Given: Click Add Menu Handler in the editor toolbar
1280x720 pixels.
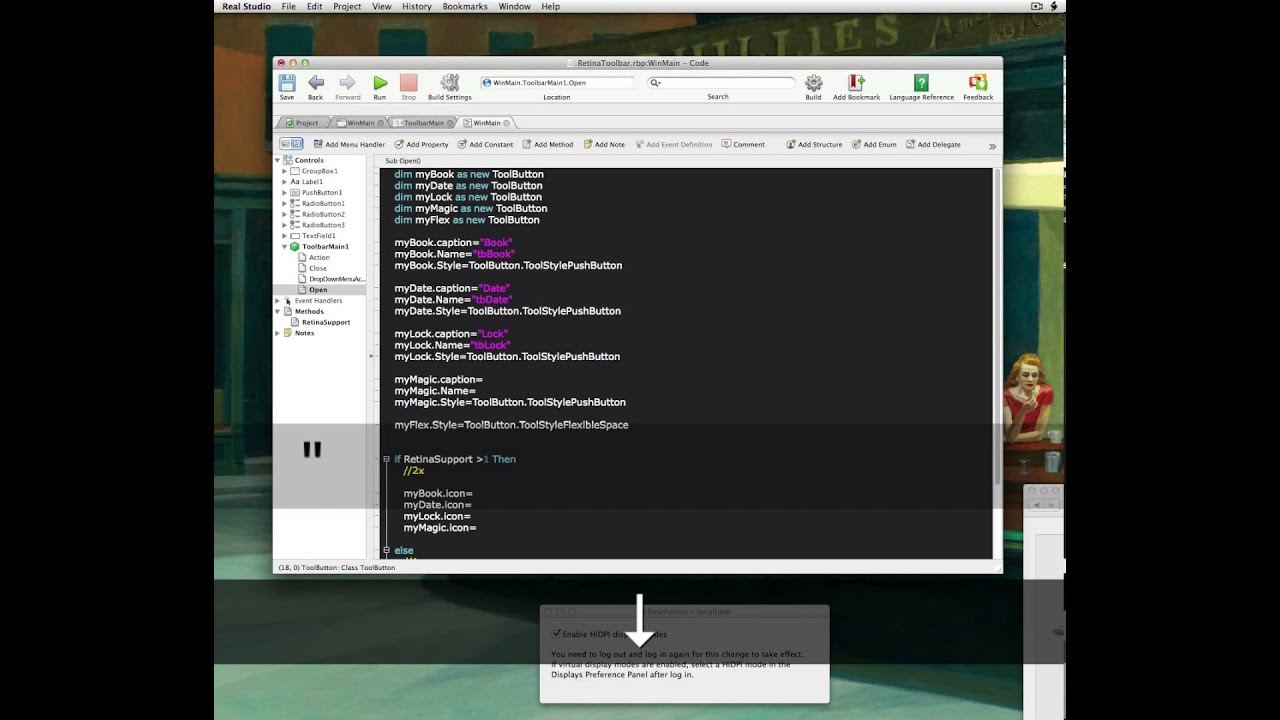Looking at the screenshot, I should 349,144.
